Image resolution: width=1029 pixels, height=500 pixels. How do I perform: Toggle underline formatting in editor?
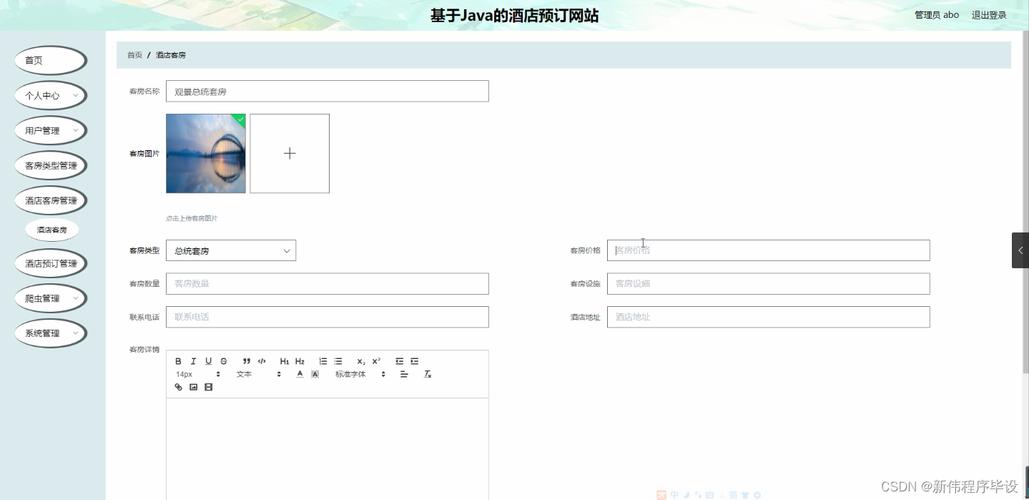pyautogui.click(x=209, y=361)
